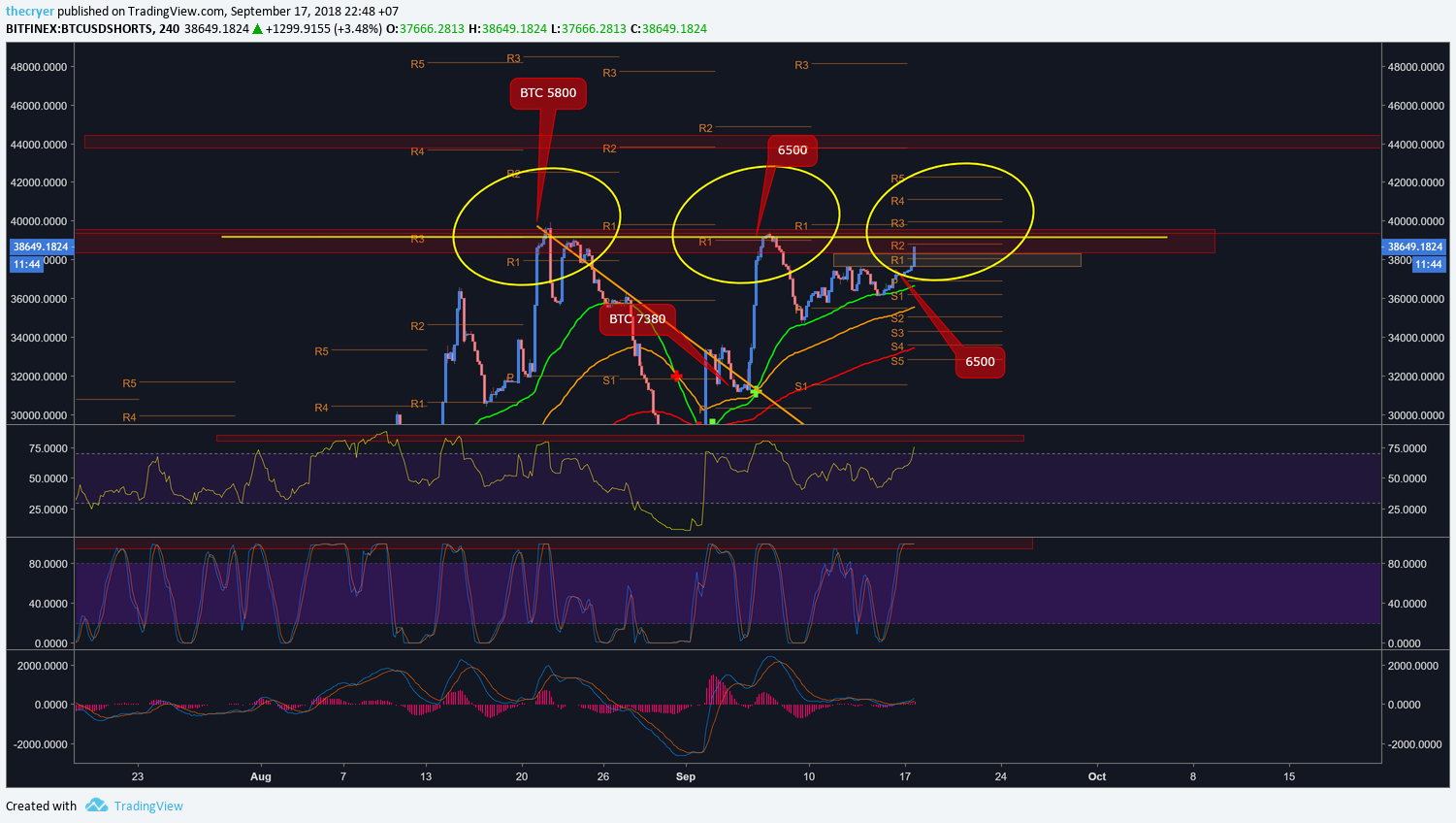
Task: Click the 17 date on time axis
Action: [905, 776]
